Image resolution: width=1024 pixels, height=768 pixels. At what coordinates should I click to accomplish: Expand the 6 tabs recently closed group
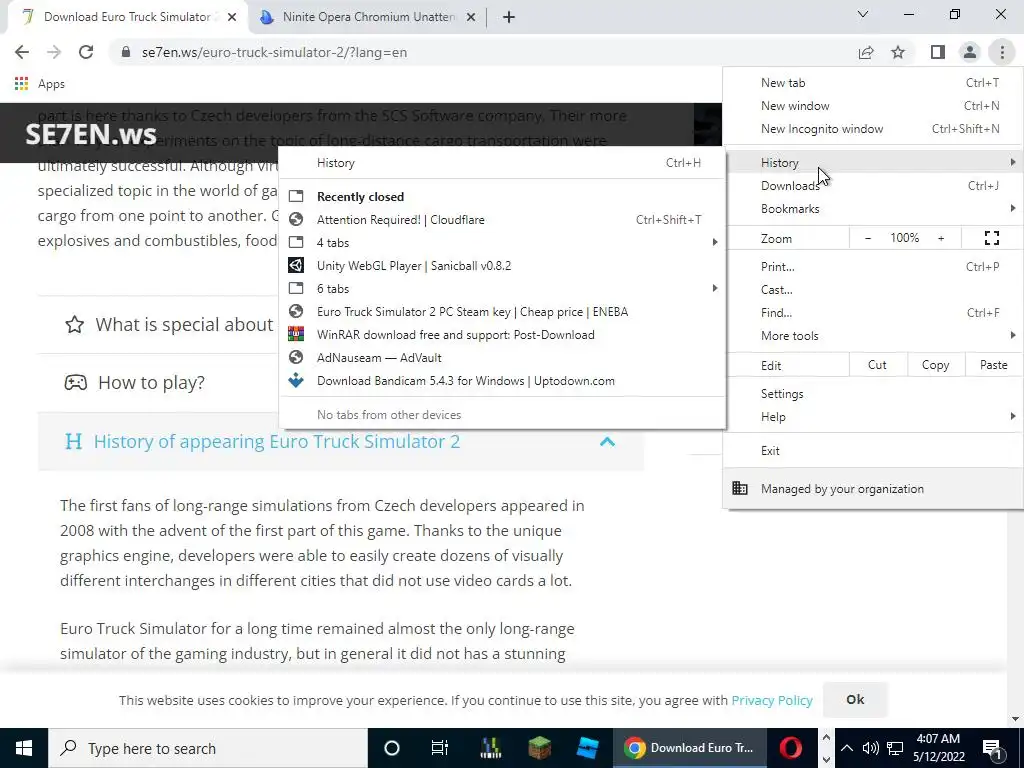tap(502, 289)
